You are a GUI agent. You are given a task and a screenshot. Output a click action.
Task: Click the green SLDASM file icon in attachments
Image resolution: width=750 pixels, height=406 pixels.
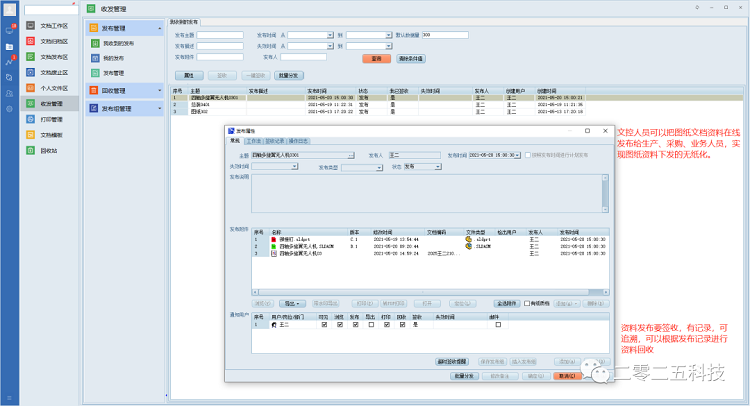point(274,246)
